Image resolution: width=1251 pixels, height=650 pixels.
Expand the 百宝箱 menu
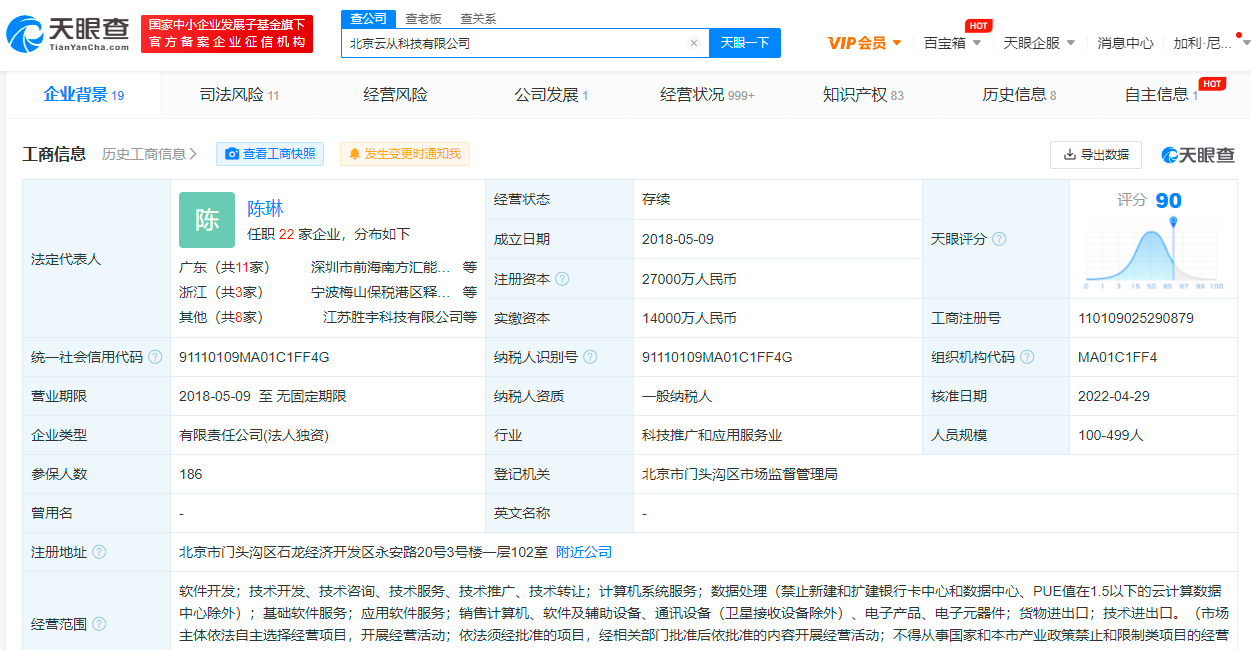click(952, 43)
